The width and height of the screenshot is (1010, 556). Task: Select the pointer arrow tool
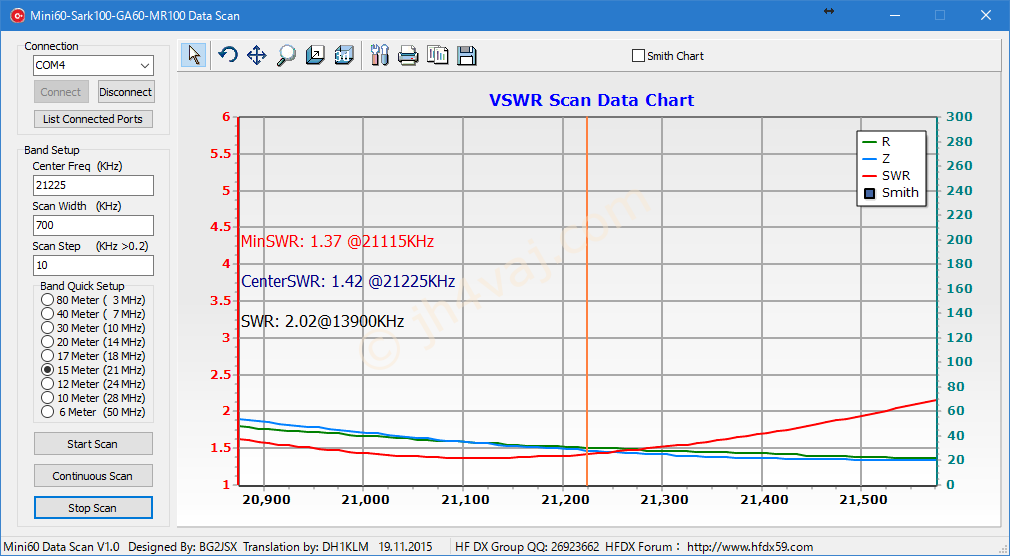[194, 55]
